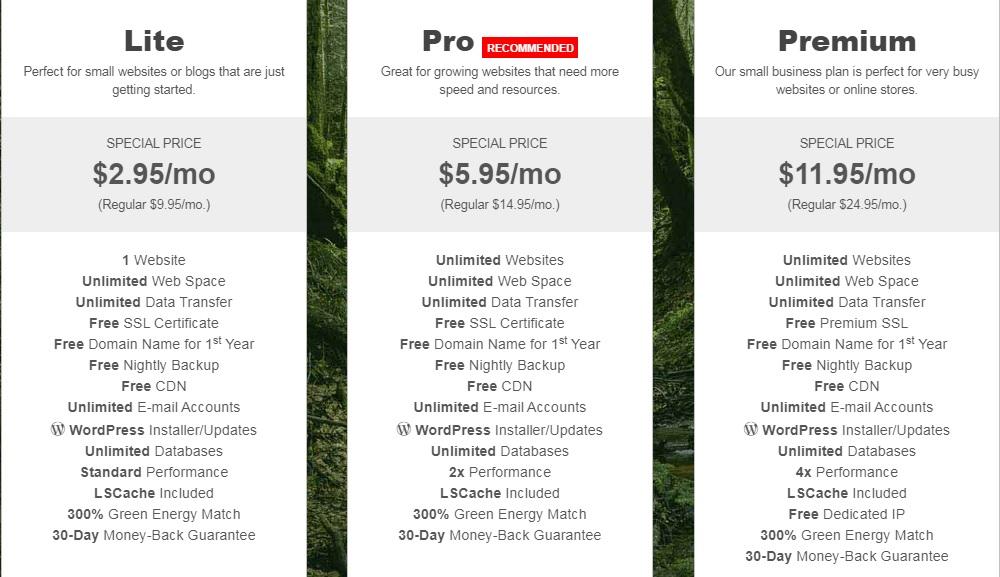Click LSCache Included in Pro plan
The image size is (1000, 577).
point(500,493)
